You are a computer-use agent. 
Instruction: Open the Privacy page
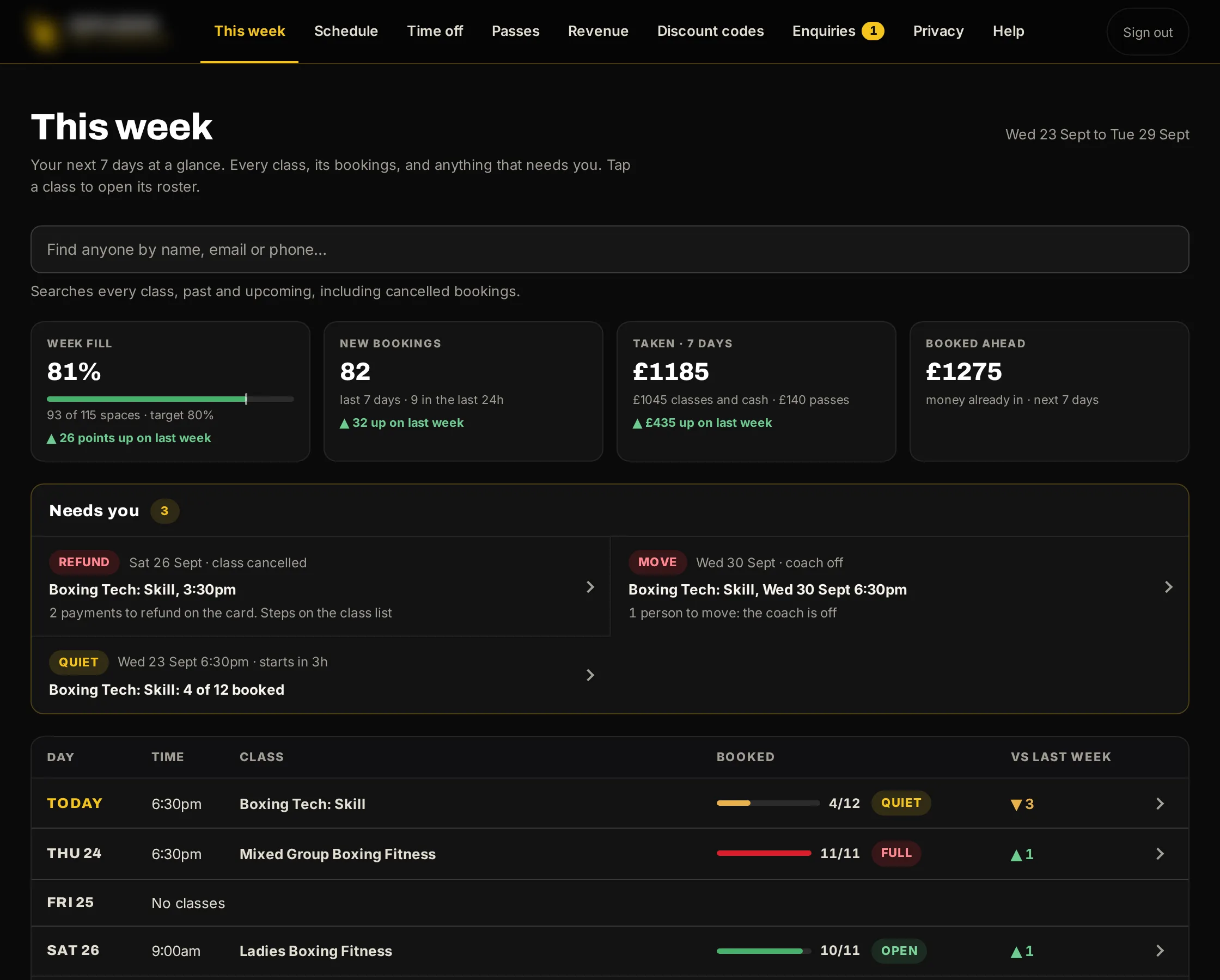click(938, 31)
